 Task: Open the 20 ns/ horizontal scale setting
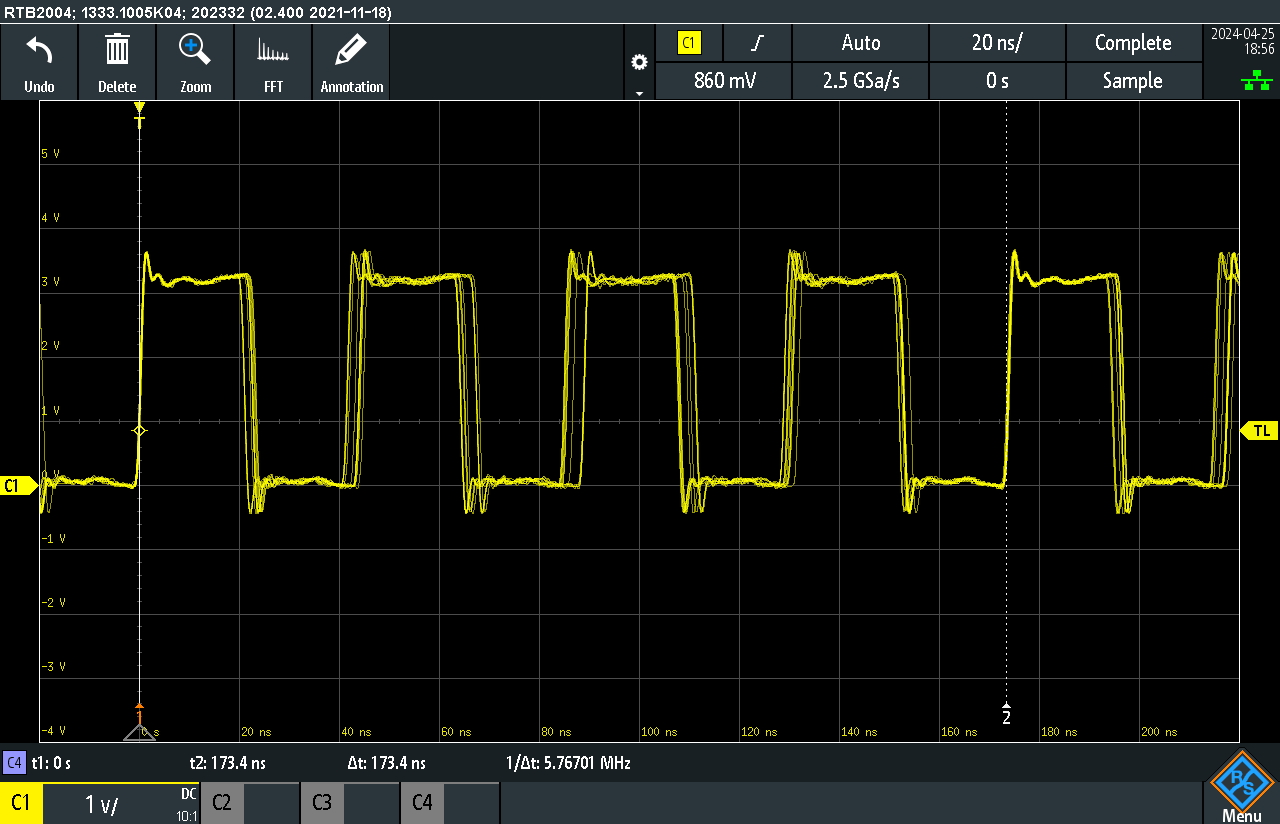[x=997, y=43]
